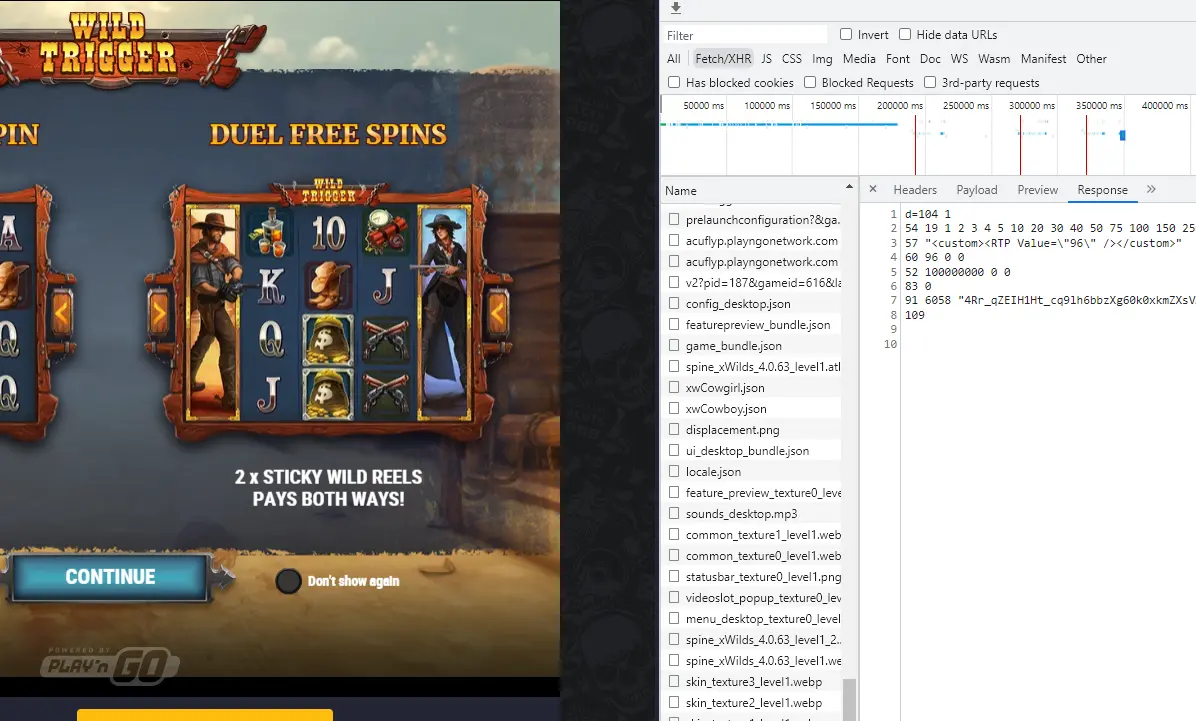Tick Has blocked cookies checkbox

(674, 82)
